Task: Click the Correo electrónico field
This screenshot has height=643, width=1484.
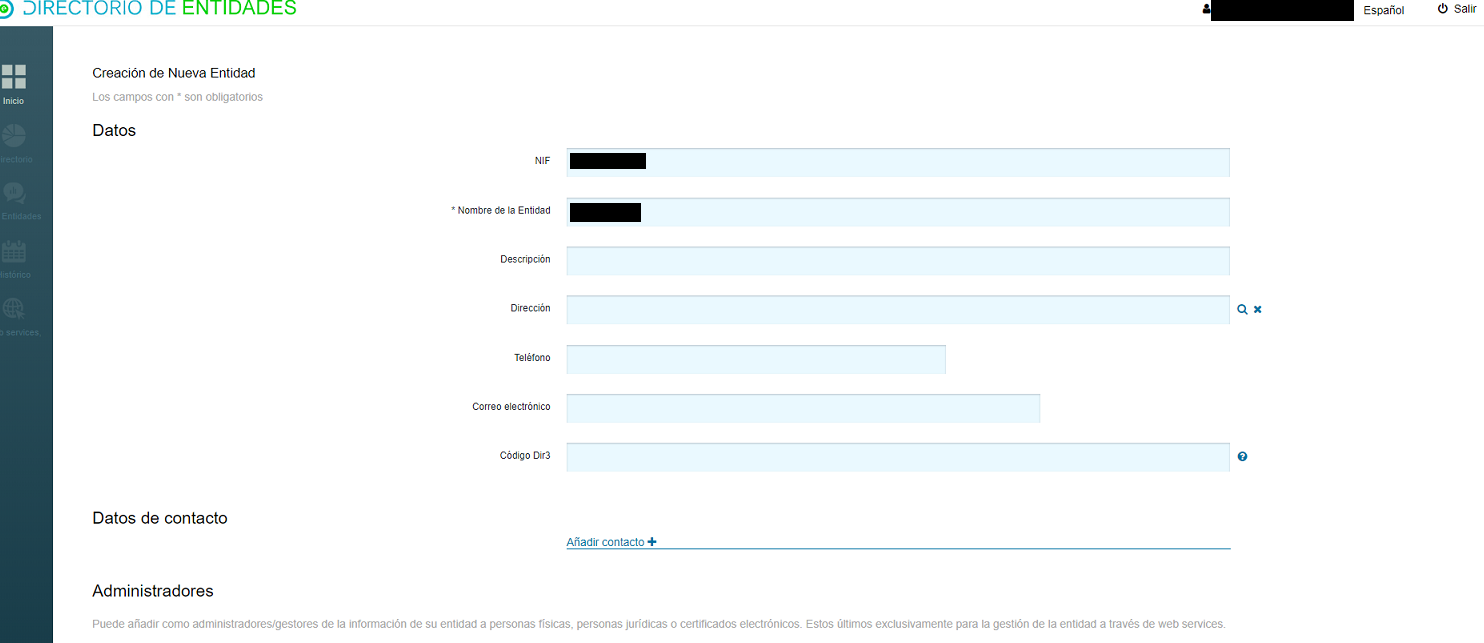Action: coord(803,408)
